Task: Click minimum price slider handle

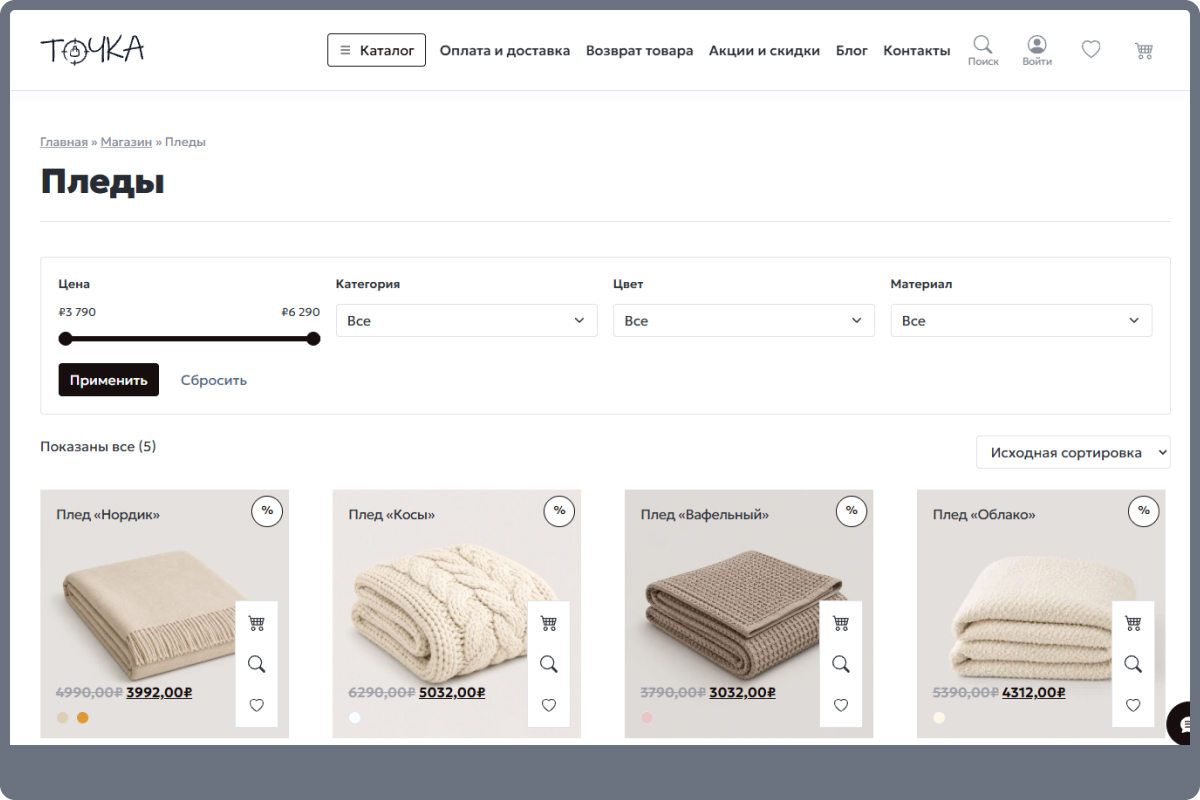Action: (x=65, y=338)
